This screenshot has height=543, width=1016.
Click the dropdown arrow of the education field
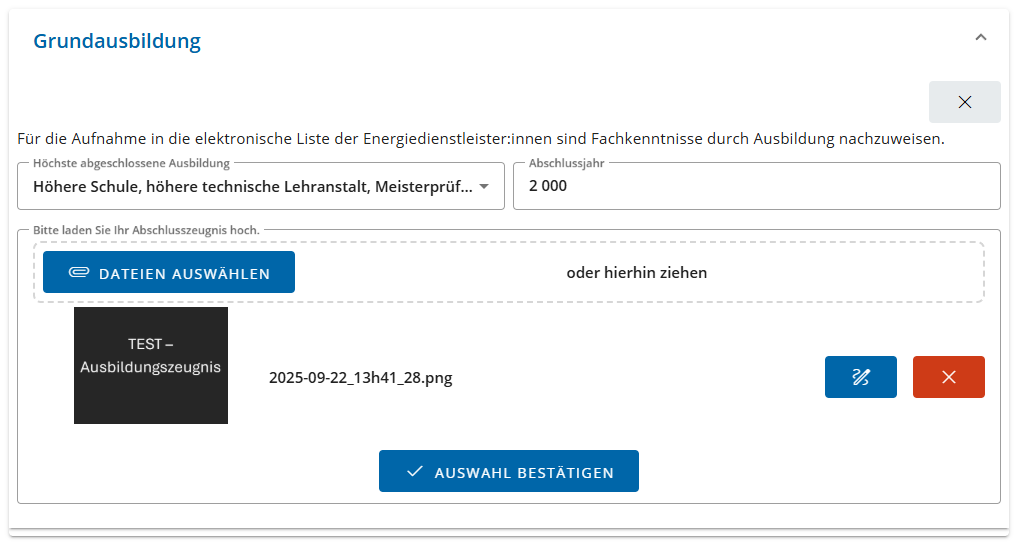click(484, 187)
